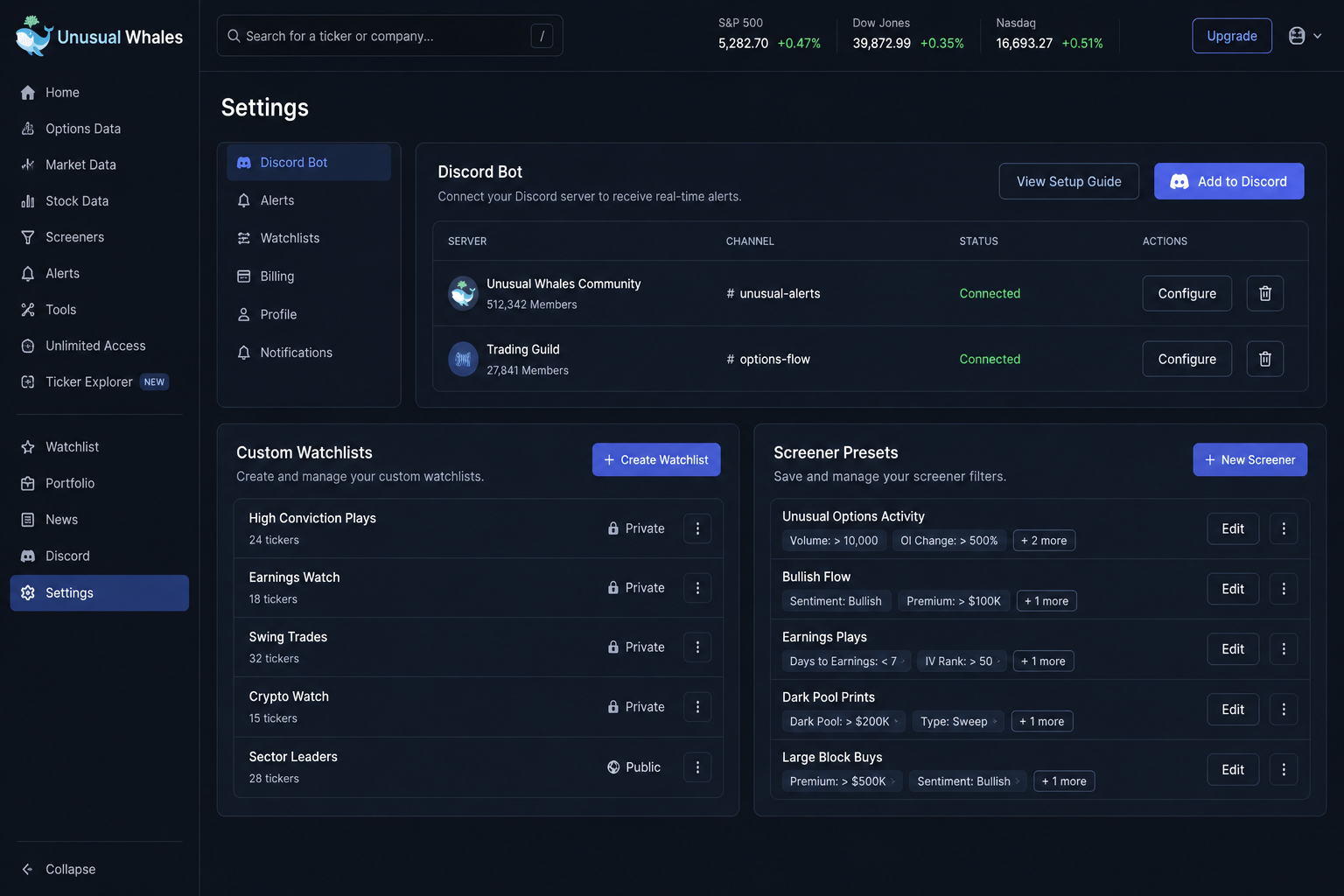Screen dimensions: 1344x896
Task: Edit the Dark Pool Prints preset
Action: [x=1233, y=710]
